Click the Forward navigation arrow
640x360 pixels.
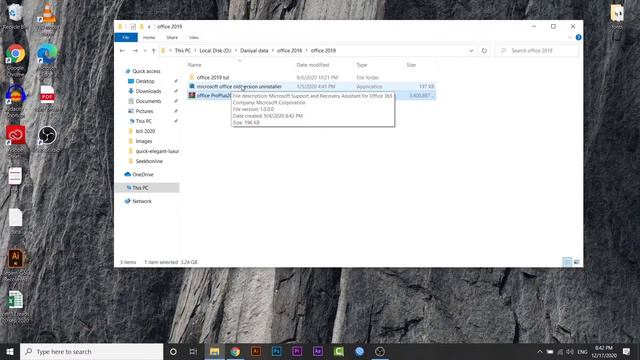point(135,51)
